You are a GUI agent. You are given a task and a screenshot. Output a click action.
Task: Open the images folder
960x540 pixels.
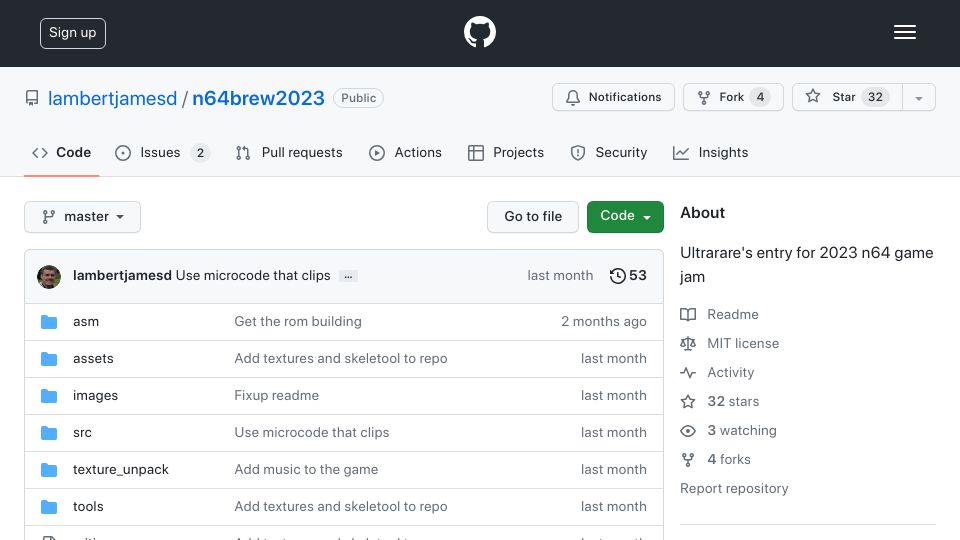[96, 396]
